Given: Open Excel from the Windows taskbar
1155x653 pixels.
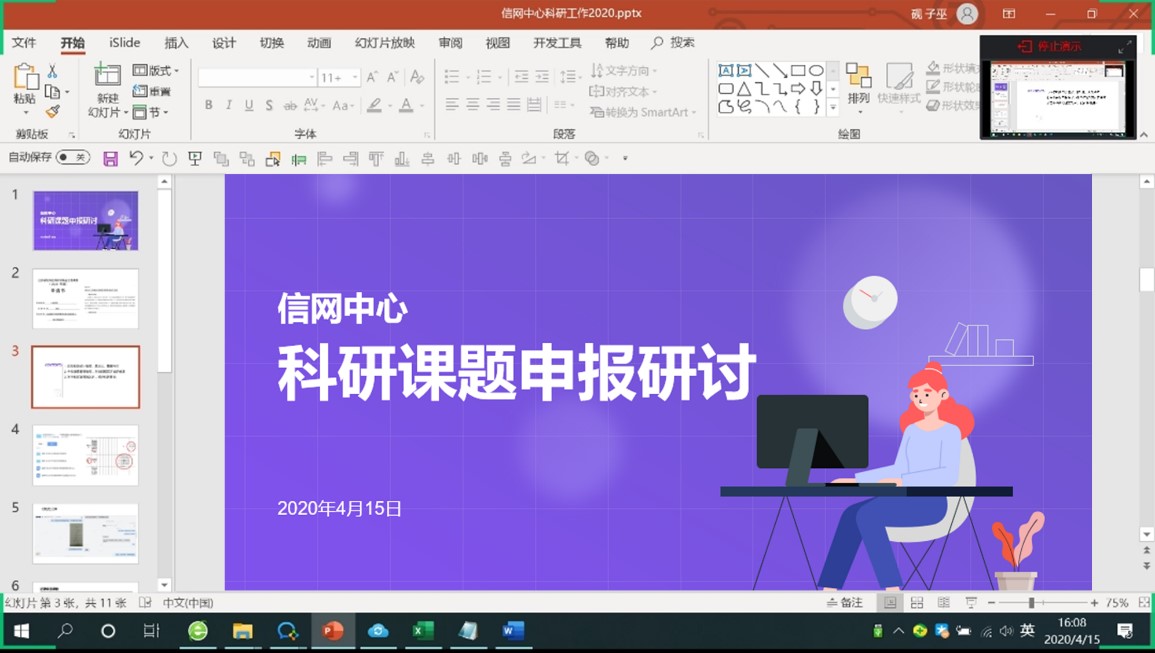Looking at the screenshot, I should click(x=423, y=630).
